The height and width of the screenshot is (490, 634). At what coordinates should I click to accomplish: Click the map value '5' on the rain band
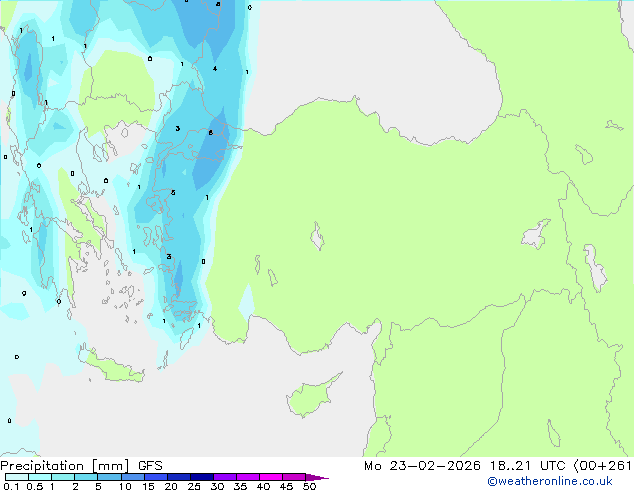pyautogui.click(x=173, y=192)
